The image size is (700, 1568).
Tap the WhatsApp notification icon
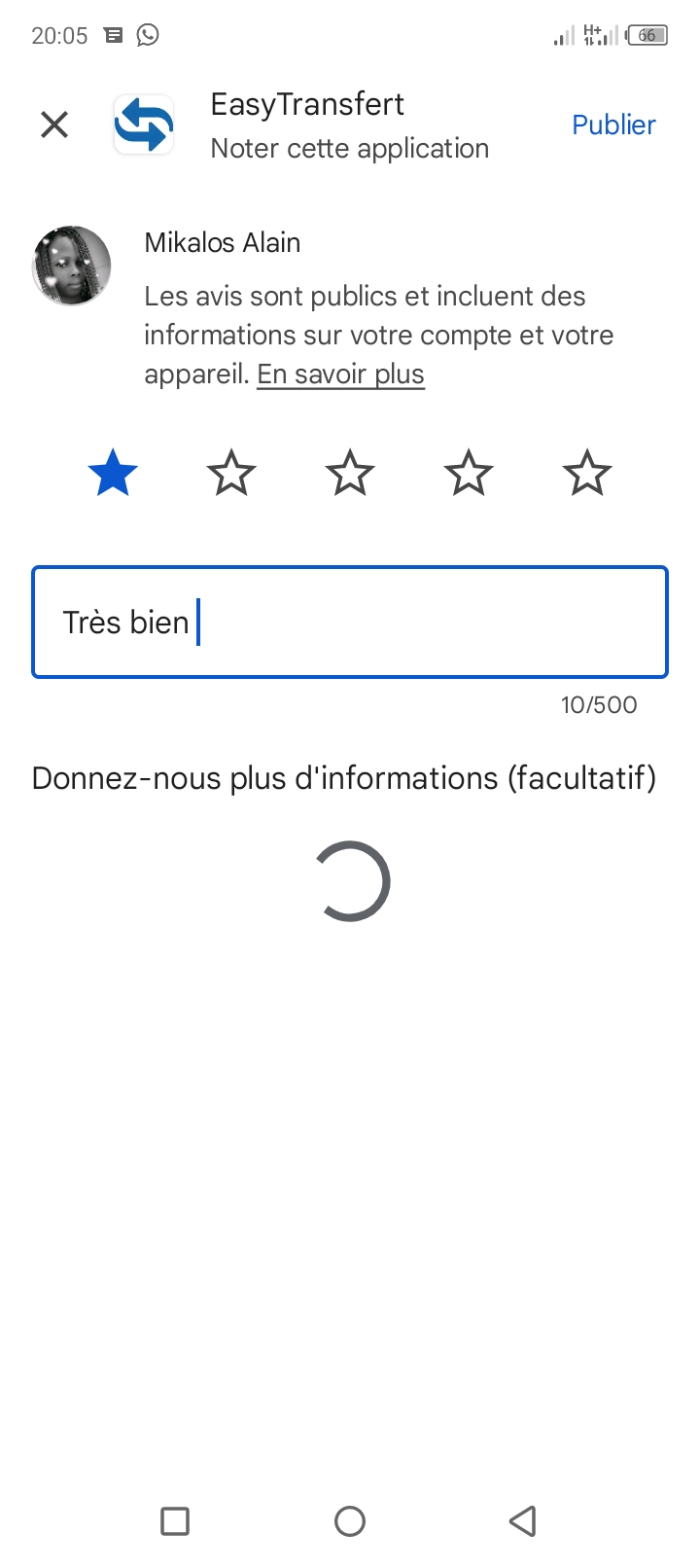click(x=148, y=35)
